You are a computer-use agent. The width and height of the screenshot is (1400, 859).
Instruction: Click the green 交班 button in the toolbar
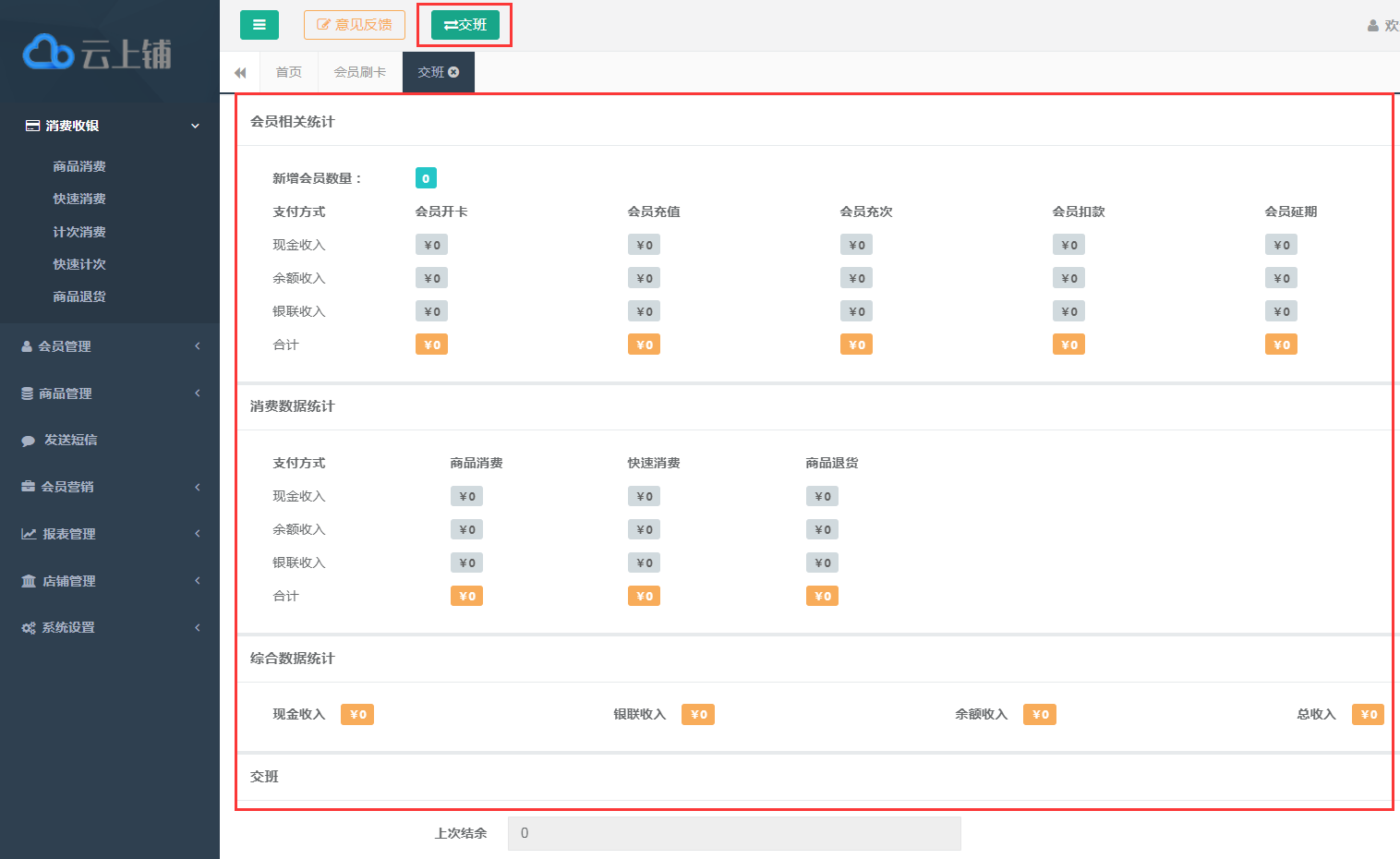(465, 25)
